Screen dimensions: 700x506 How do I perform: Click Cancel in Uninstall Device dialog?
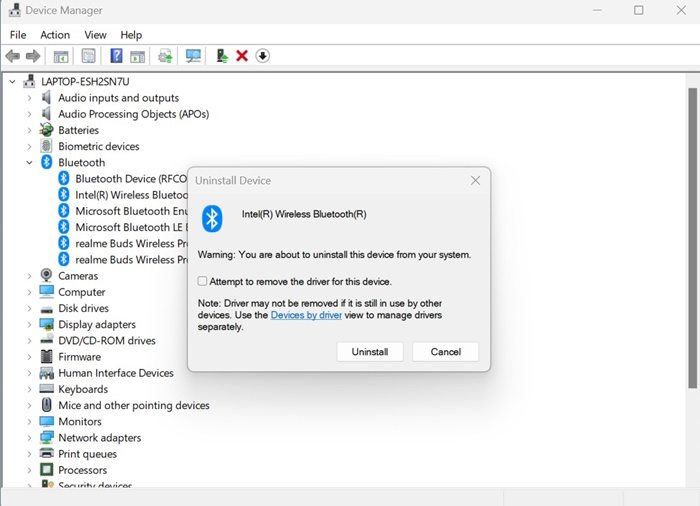[446, 352]
